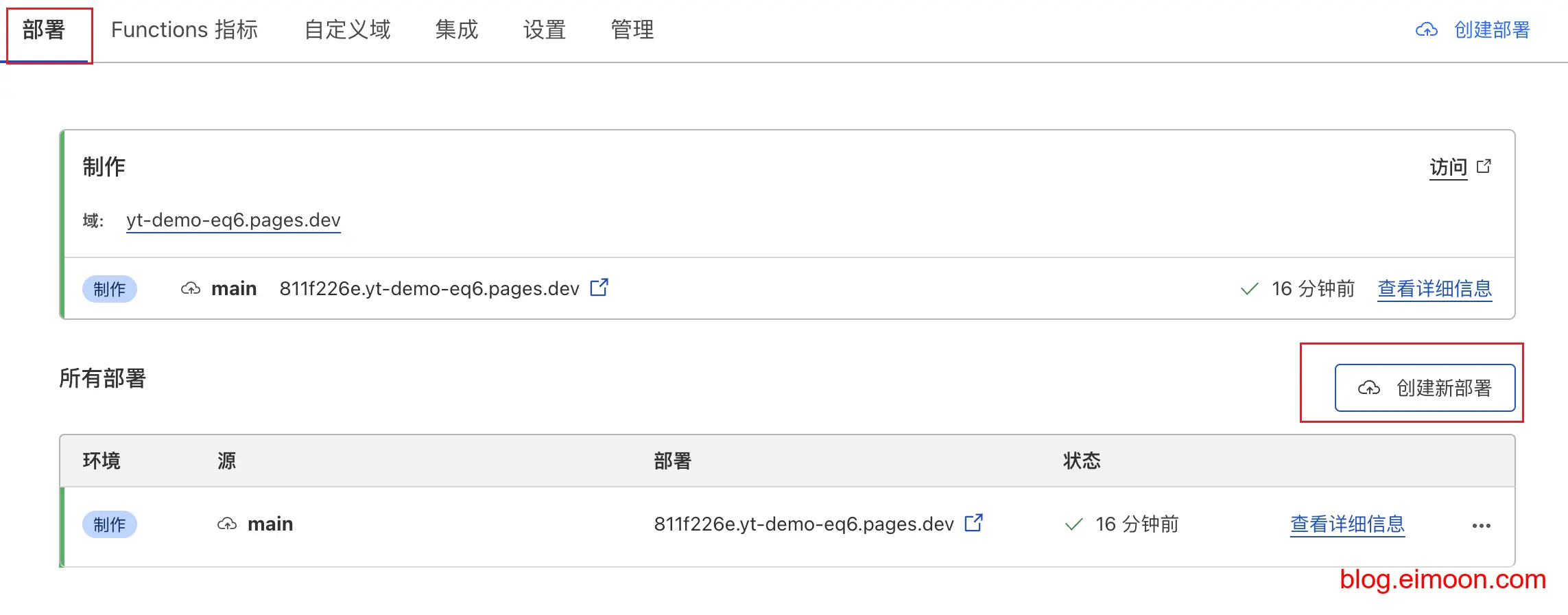1568x615 pixels.
Task: Click 查看详细信息 in the production card
Action: coord(1434,289)
